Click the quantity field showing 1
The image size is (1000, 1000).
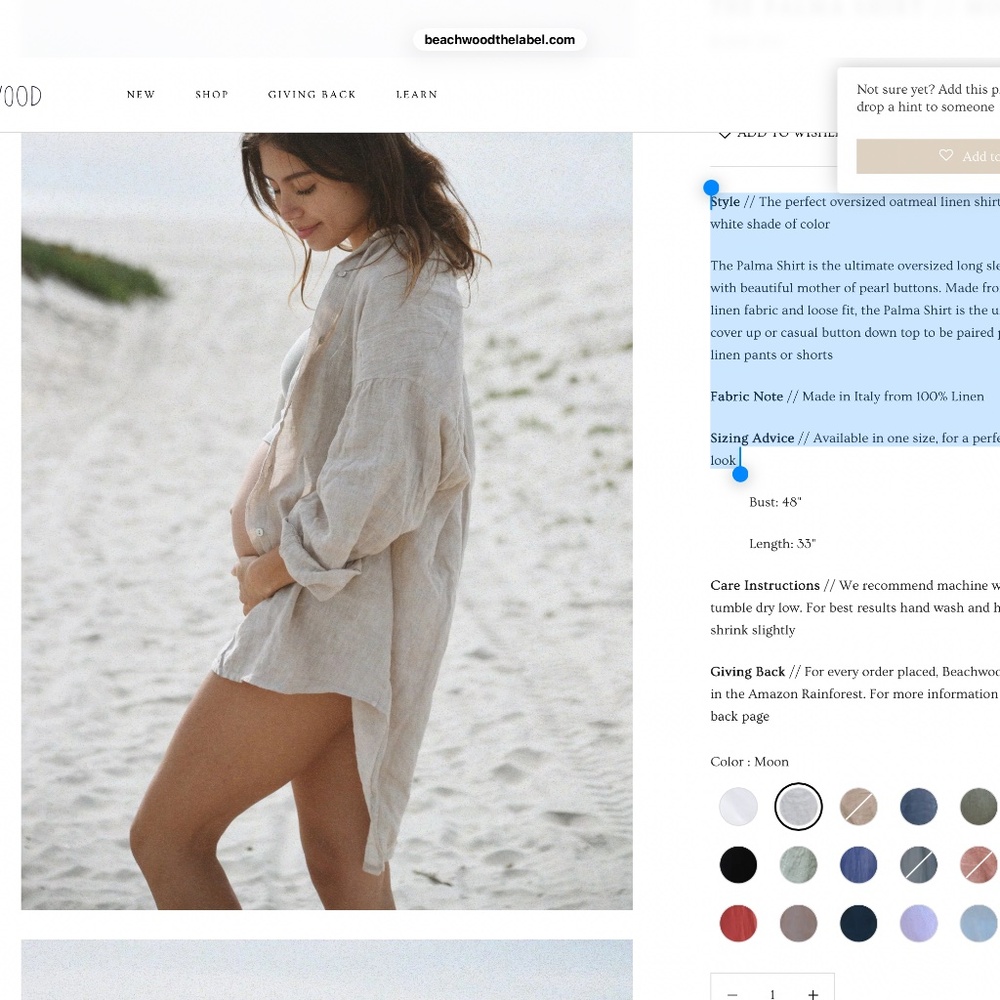coord(772,994)
